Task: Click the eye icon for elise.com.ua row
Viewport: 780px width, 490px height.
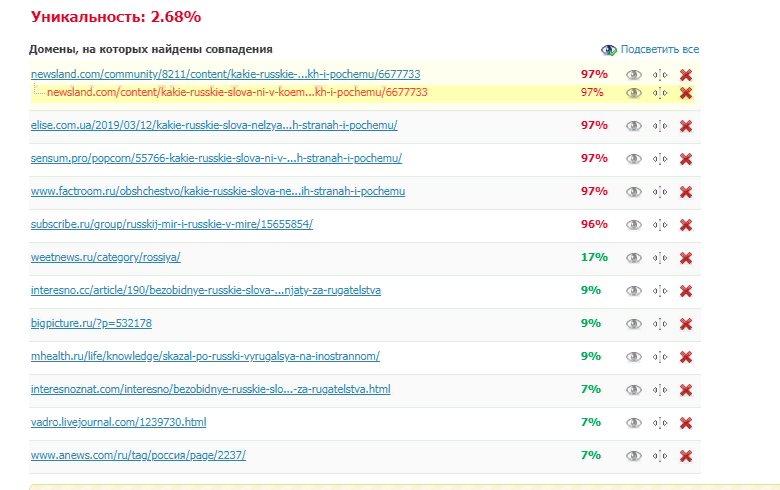Action: pyautogui.click(x=633, y=126)
